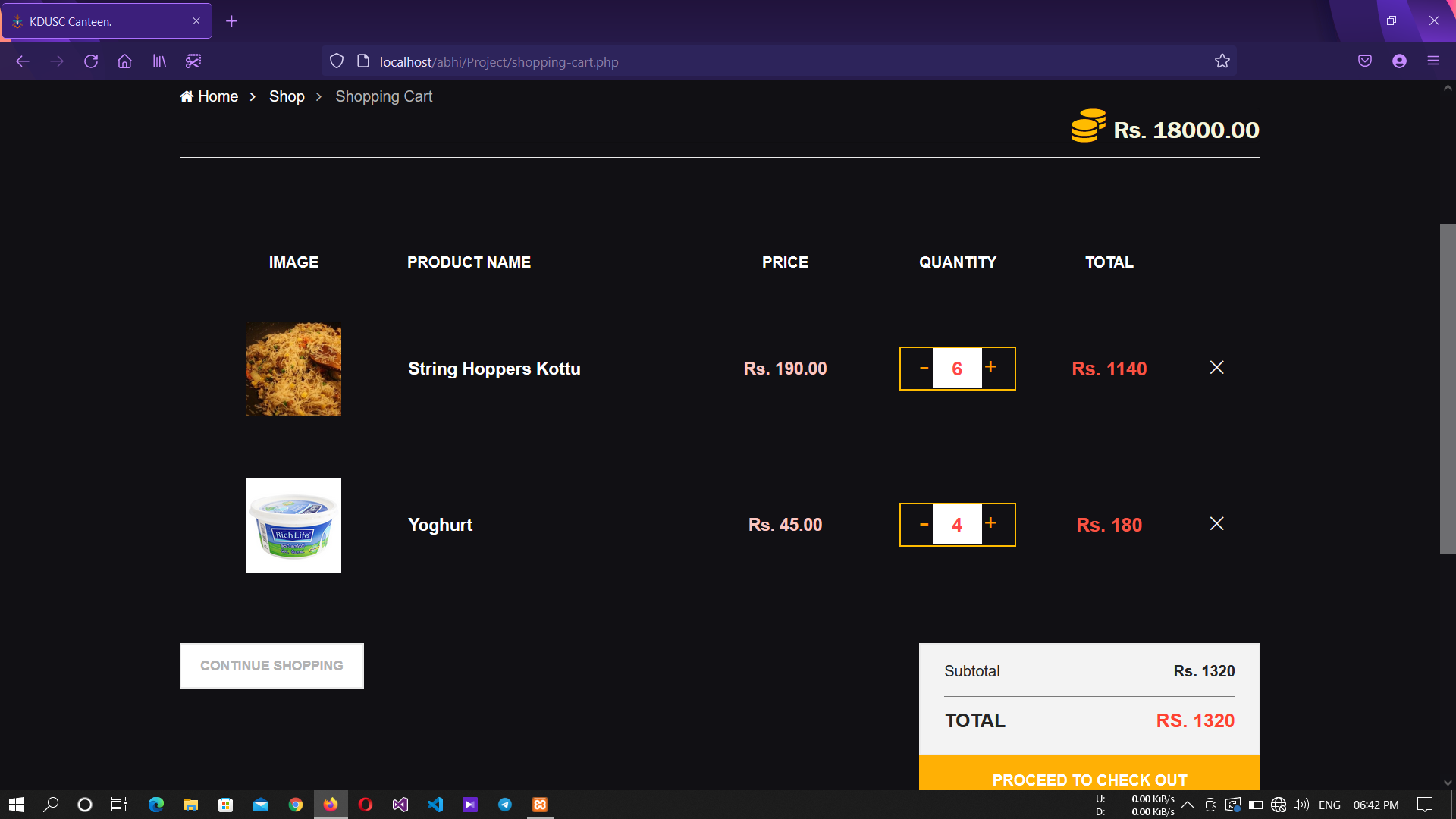1456x819 pixels.
Task: Click the Continue Shopping button
Action: coord(271,666)
